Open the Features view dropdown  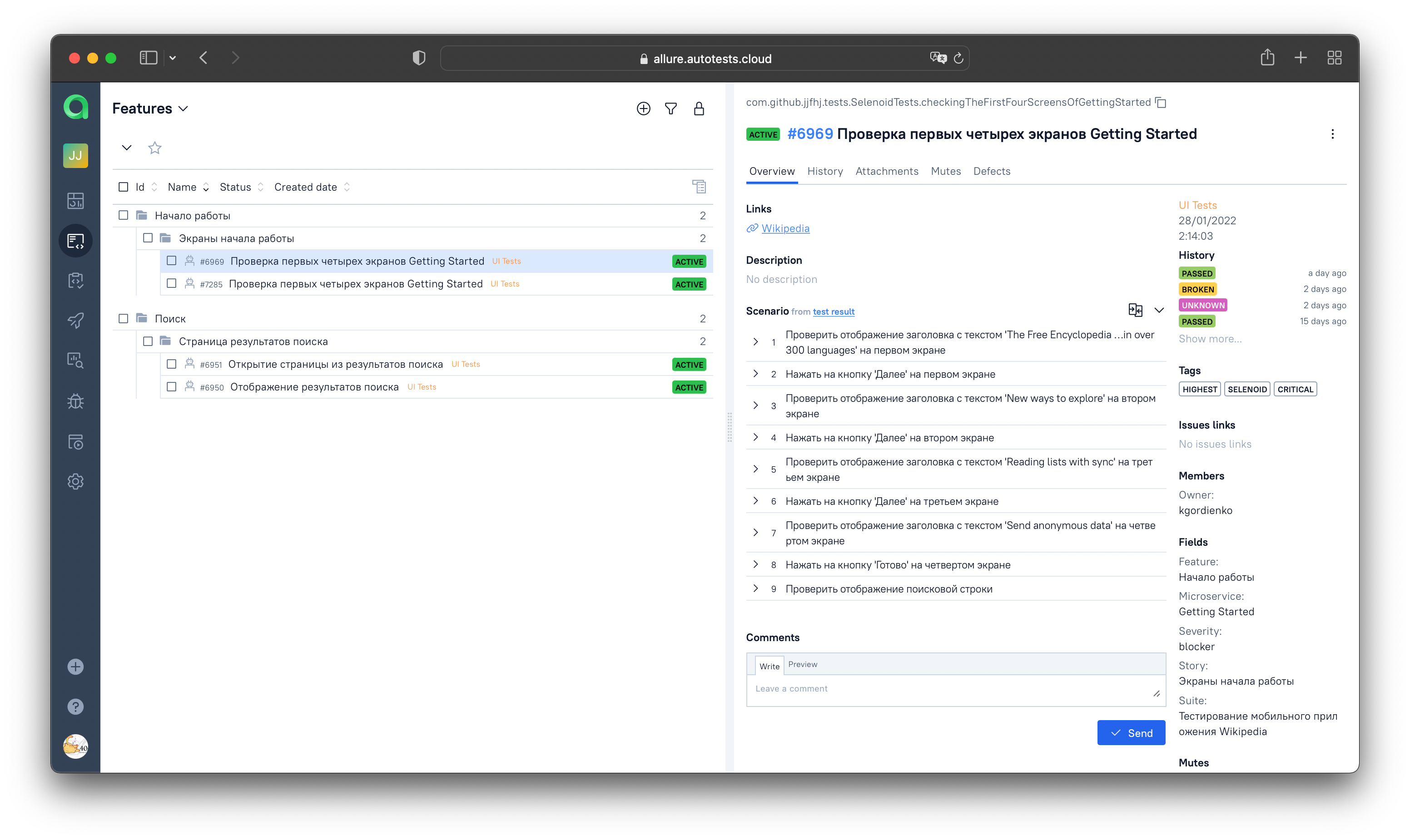[150, 109]
